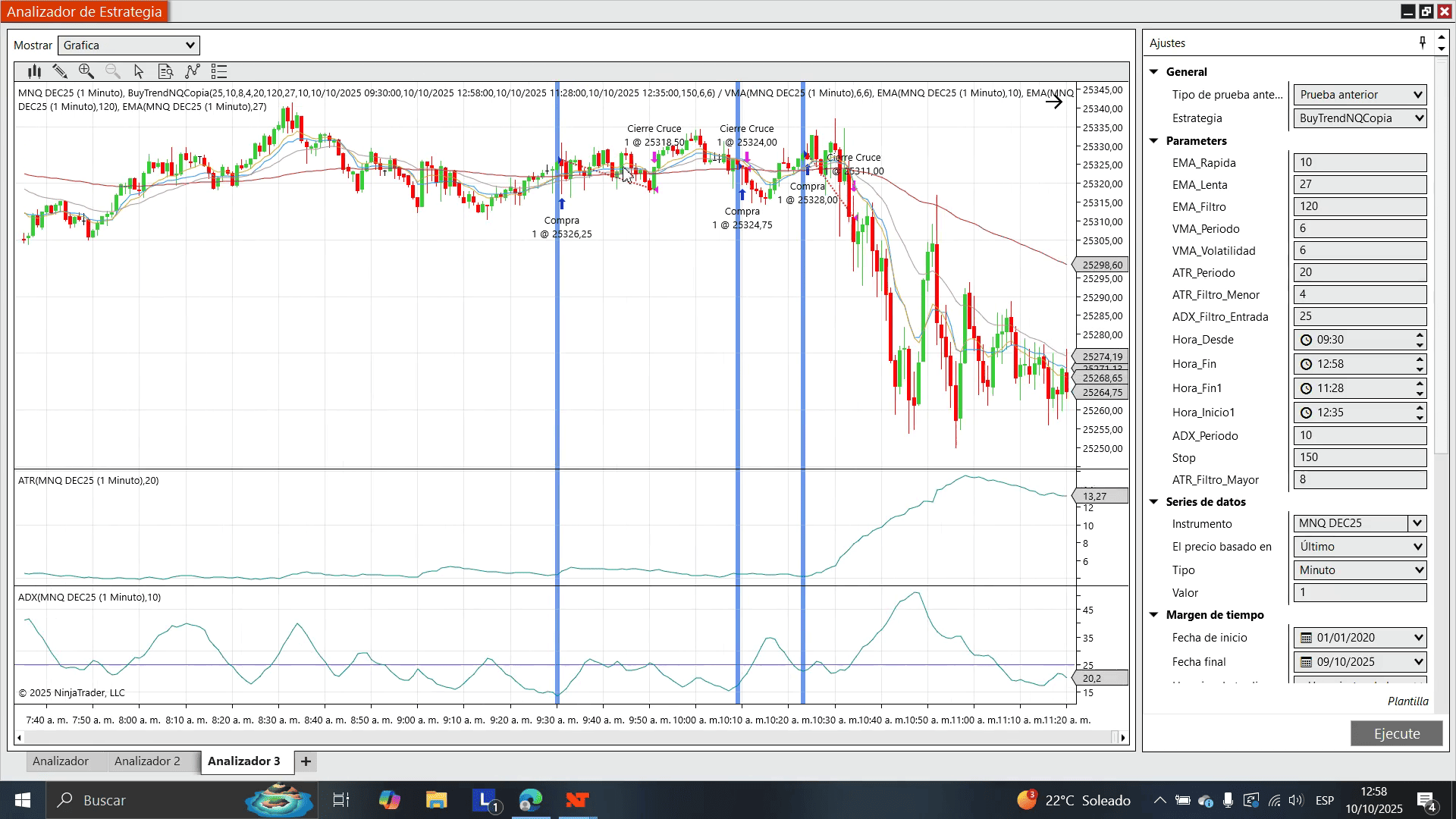Collapse the Series de datos section
The width and height of the screenshot is (1456, 819).
1154,502
